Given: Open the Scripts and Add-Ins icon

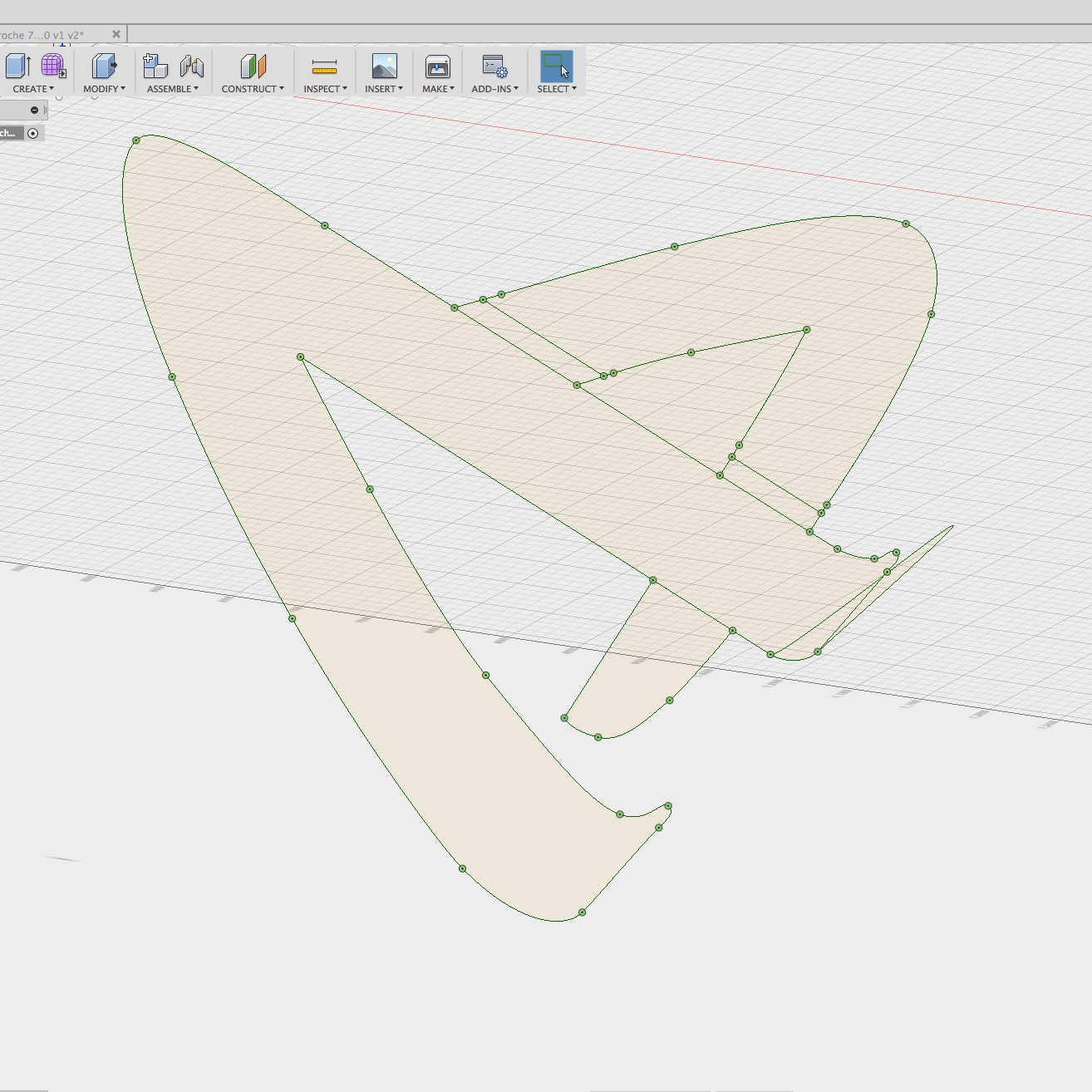Looking at the screenshot, I should (494, 66).
